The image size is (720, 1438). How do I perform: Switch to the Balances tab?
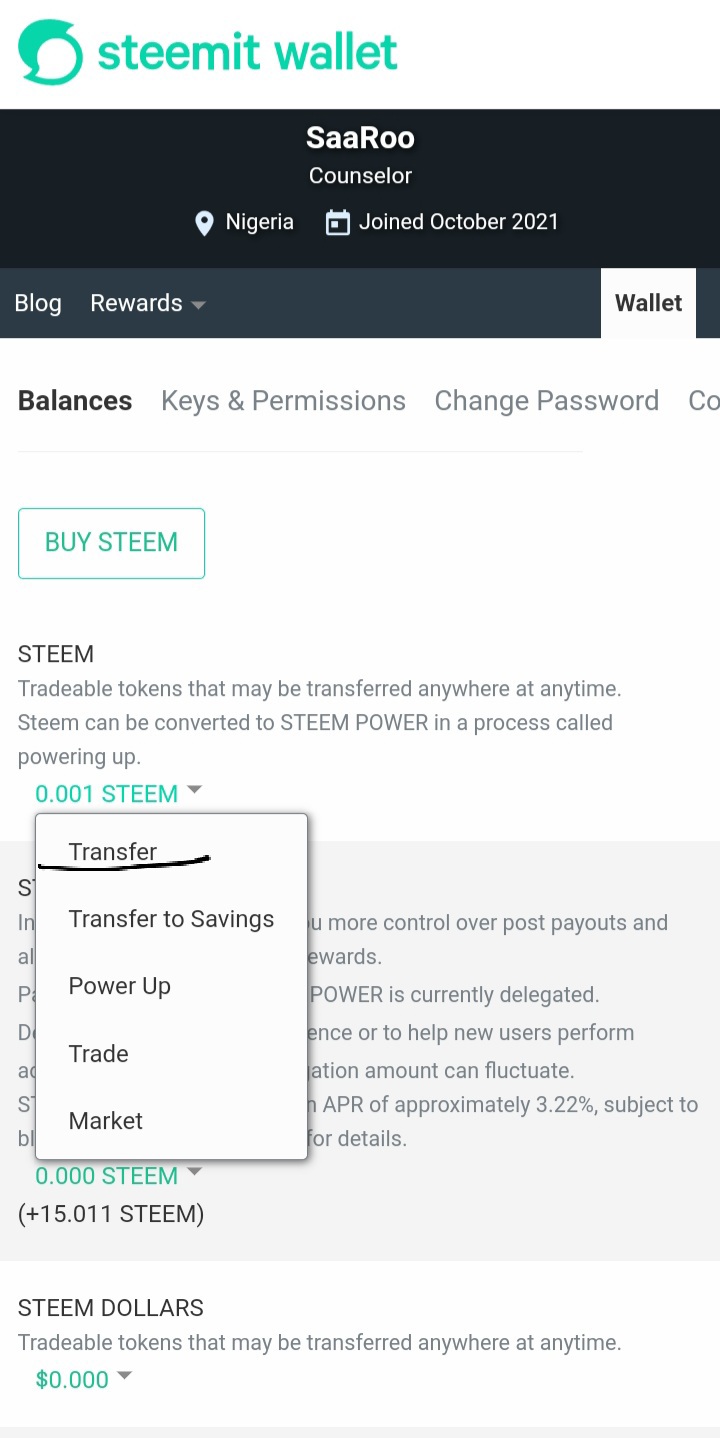click(75, 401)
